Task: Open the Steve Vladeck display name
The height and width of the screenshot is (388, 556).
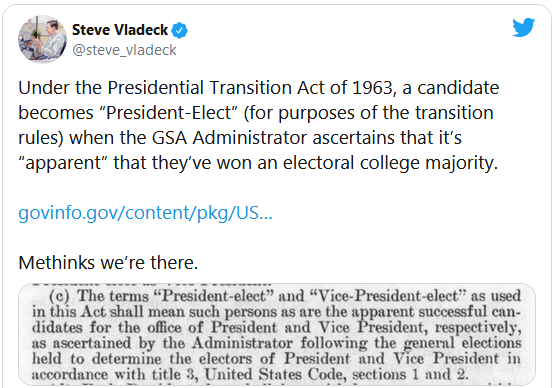Action: point(120,30)
